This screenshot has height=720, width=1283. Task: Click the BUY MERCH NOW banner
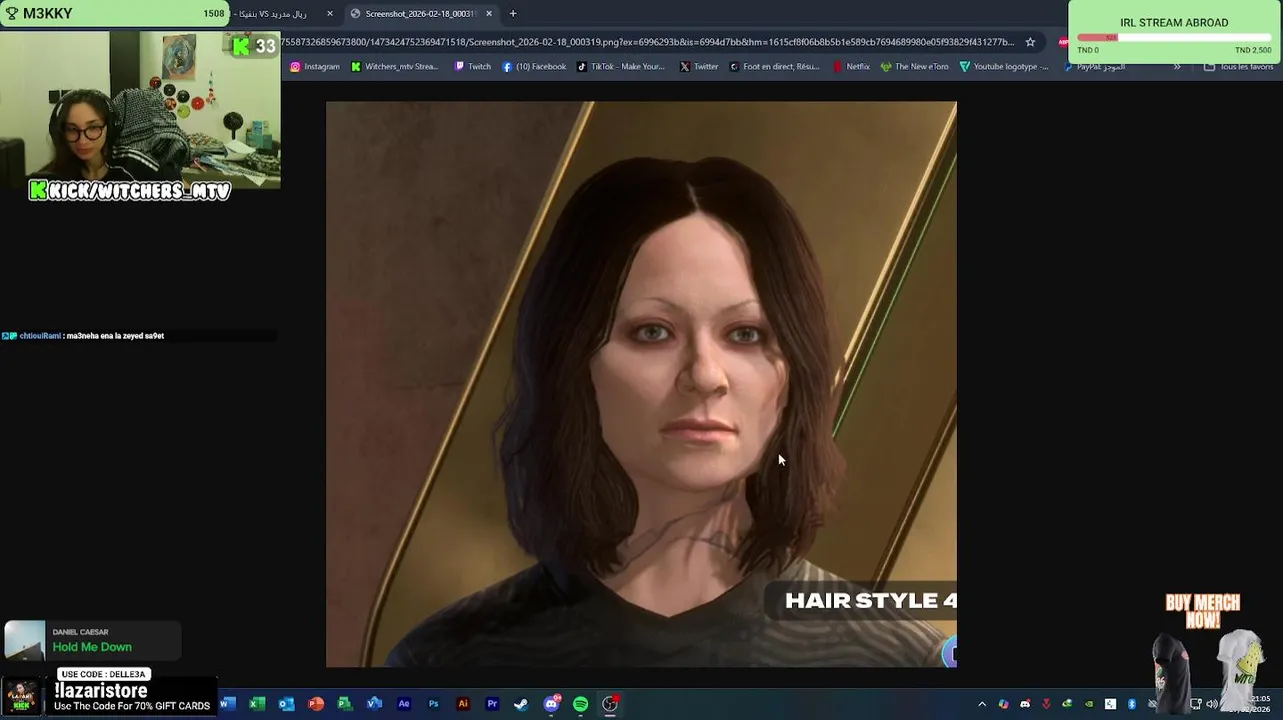[x=1203, y=611]
